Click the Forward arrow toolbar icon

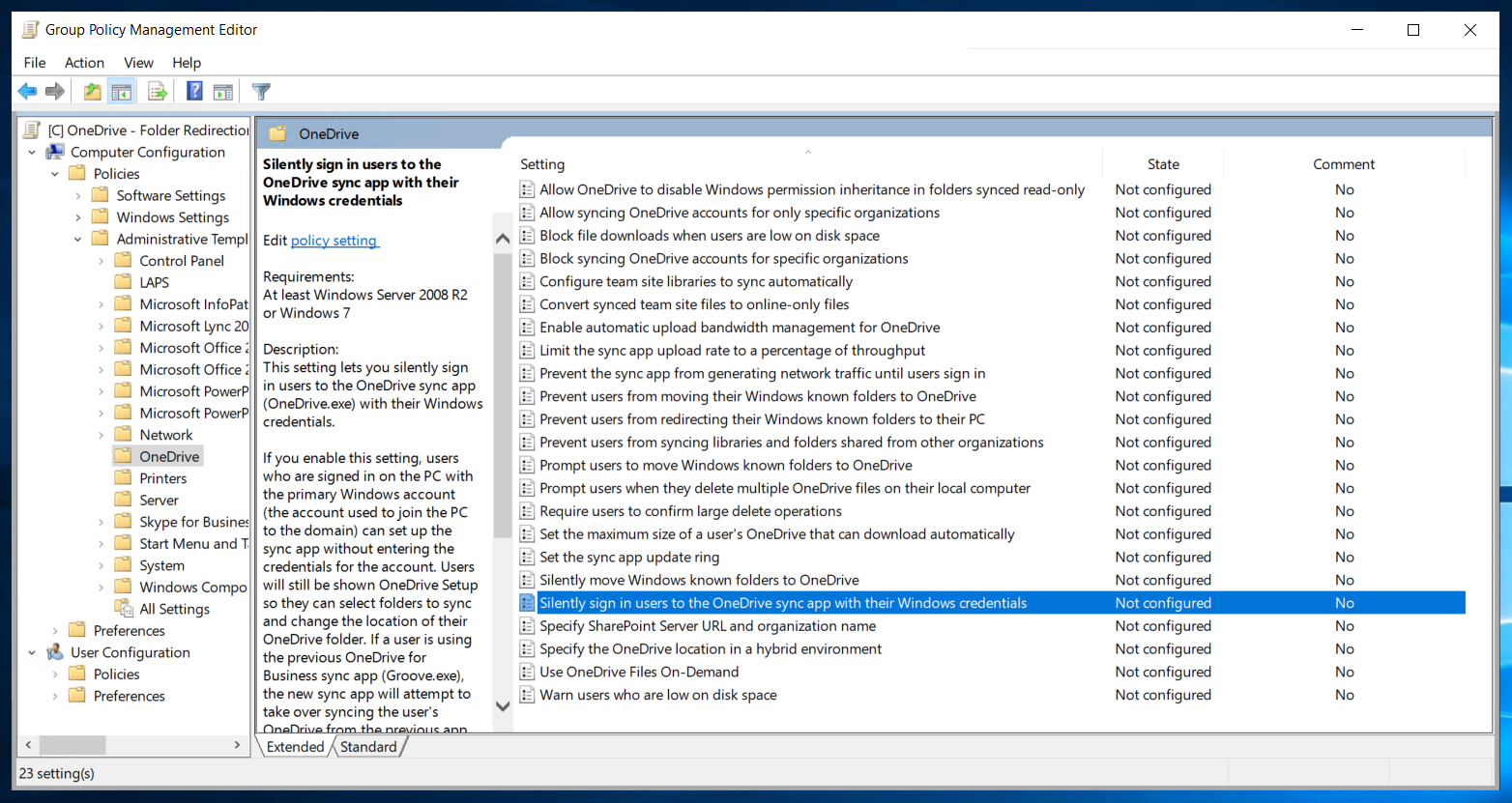point(55,92)
